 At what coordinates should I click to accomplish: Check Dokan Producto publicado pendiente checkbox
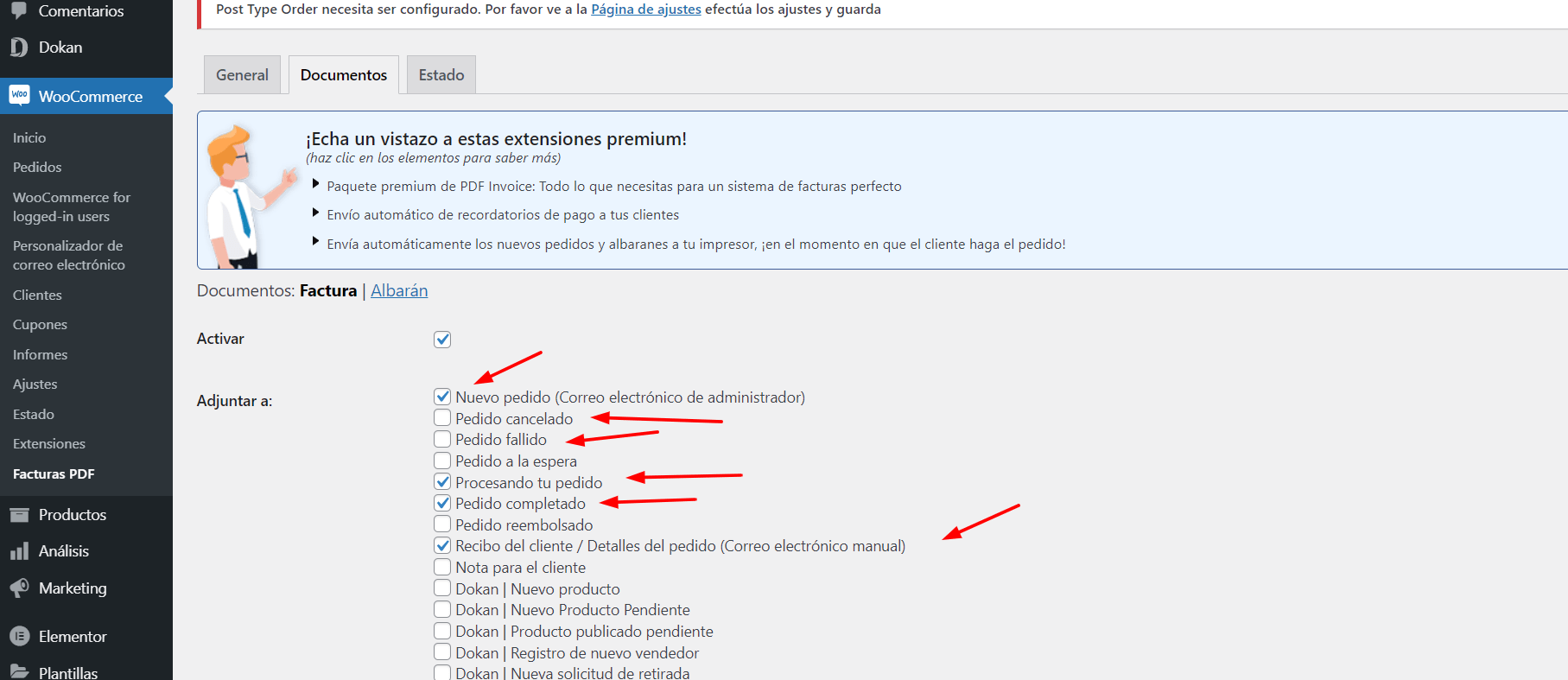point(442,631)
